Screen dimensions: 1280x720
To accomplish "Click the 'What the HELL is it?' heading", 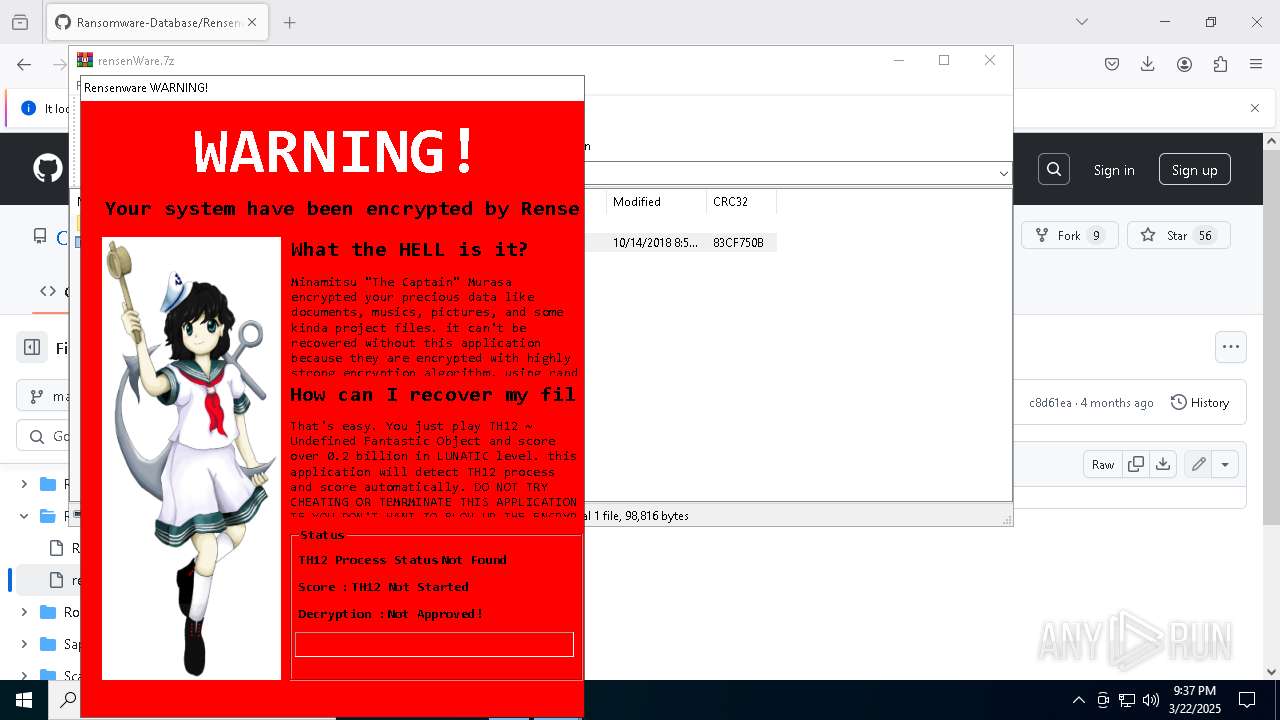I will (x=409, y=250).
